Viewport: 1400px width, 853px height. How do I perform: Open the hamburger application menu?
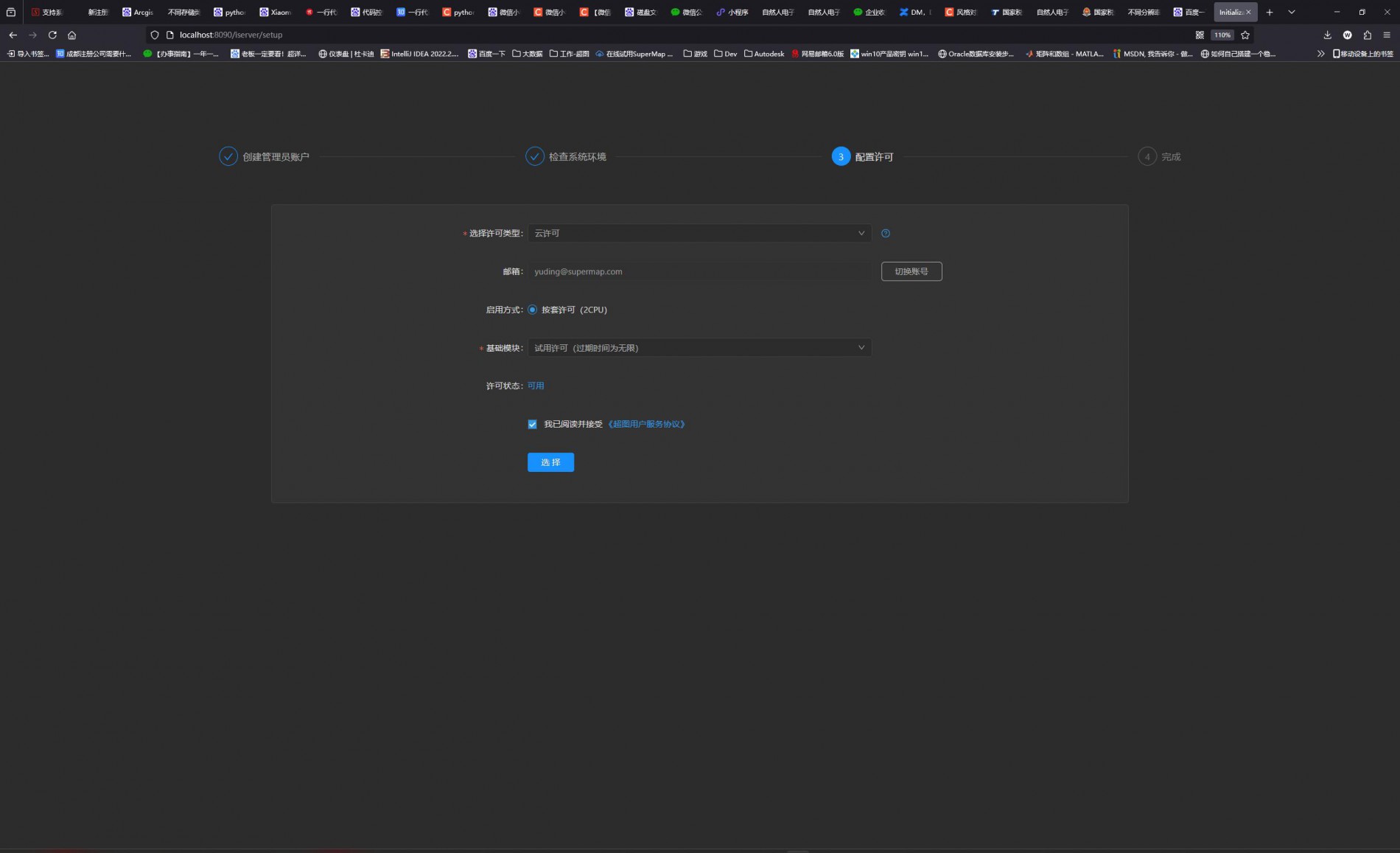[1387, 35]
